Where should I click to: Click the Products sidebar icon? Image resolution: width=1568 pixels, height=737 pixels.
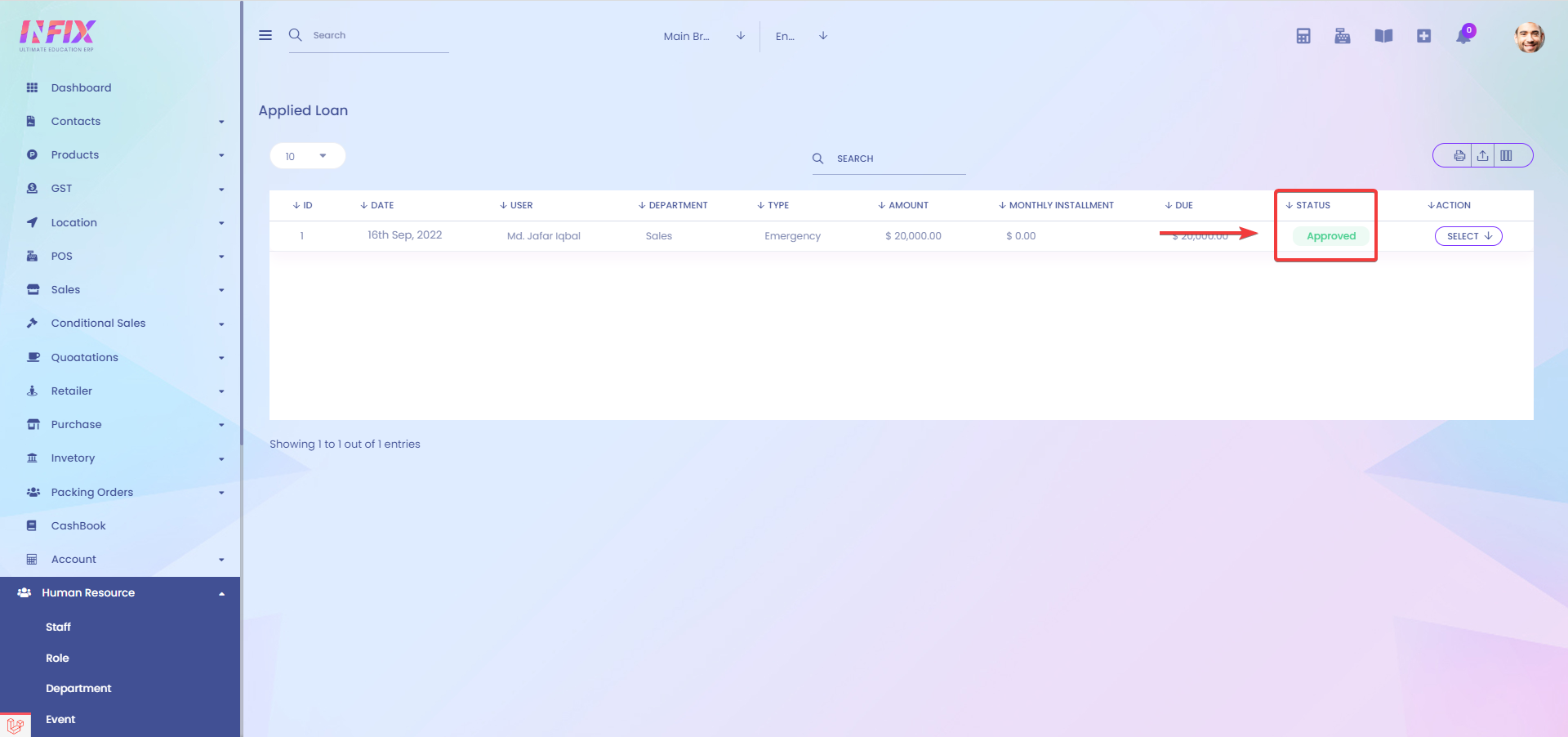point(32,154)
